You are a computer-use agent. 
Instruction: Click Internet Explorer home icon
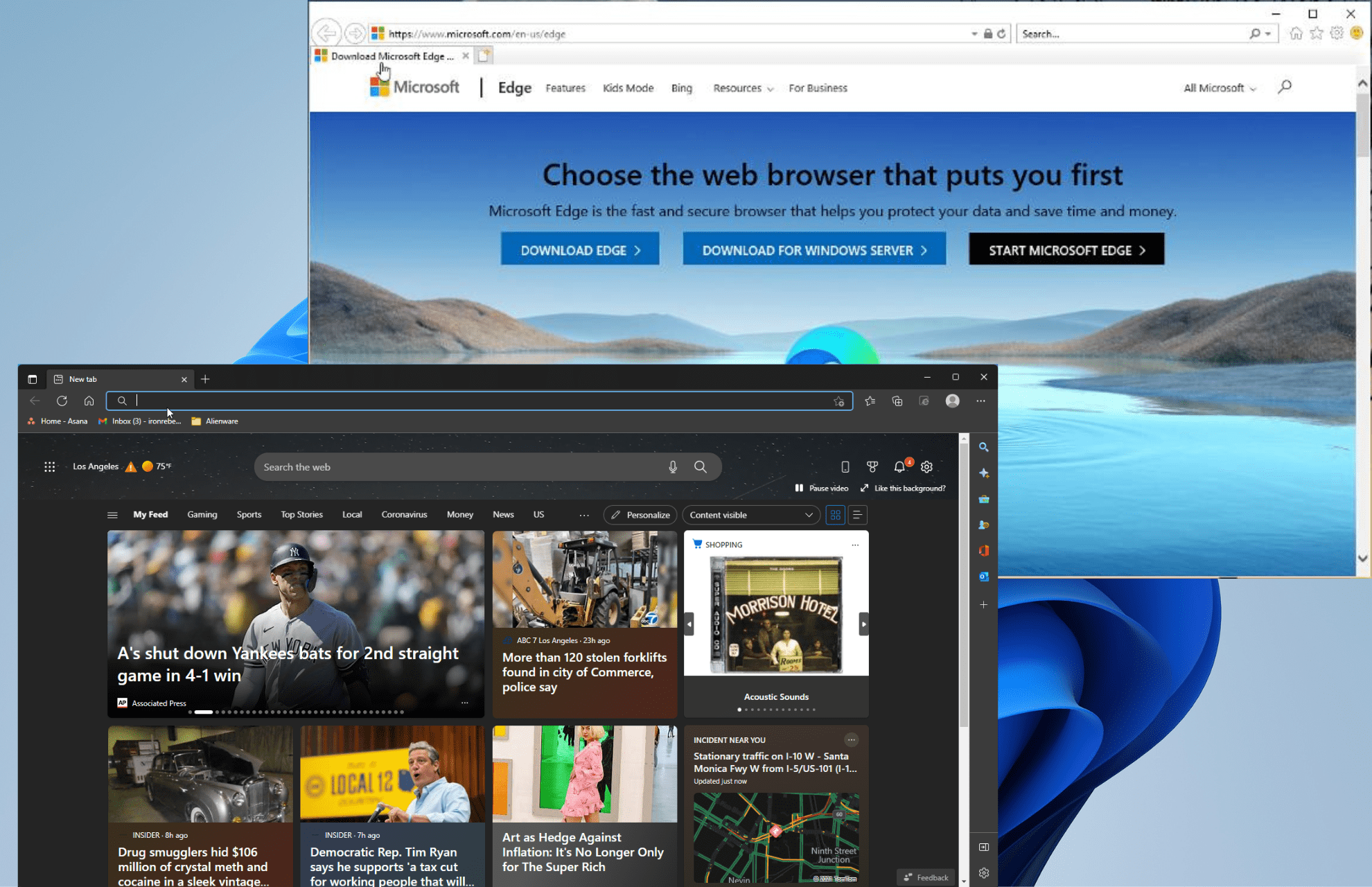tap(1296, 33)
